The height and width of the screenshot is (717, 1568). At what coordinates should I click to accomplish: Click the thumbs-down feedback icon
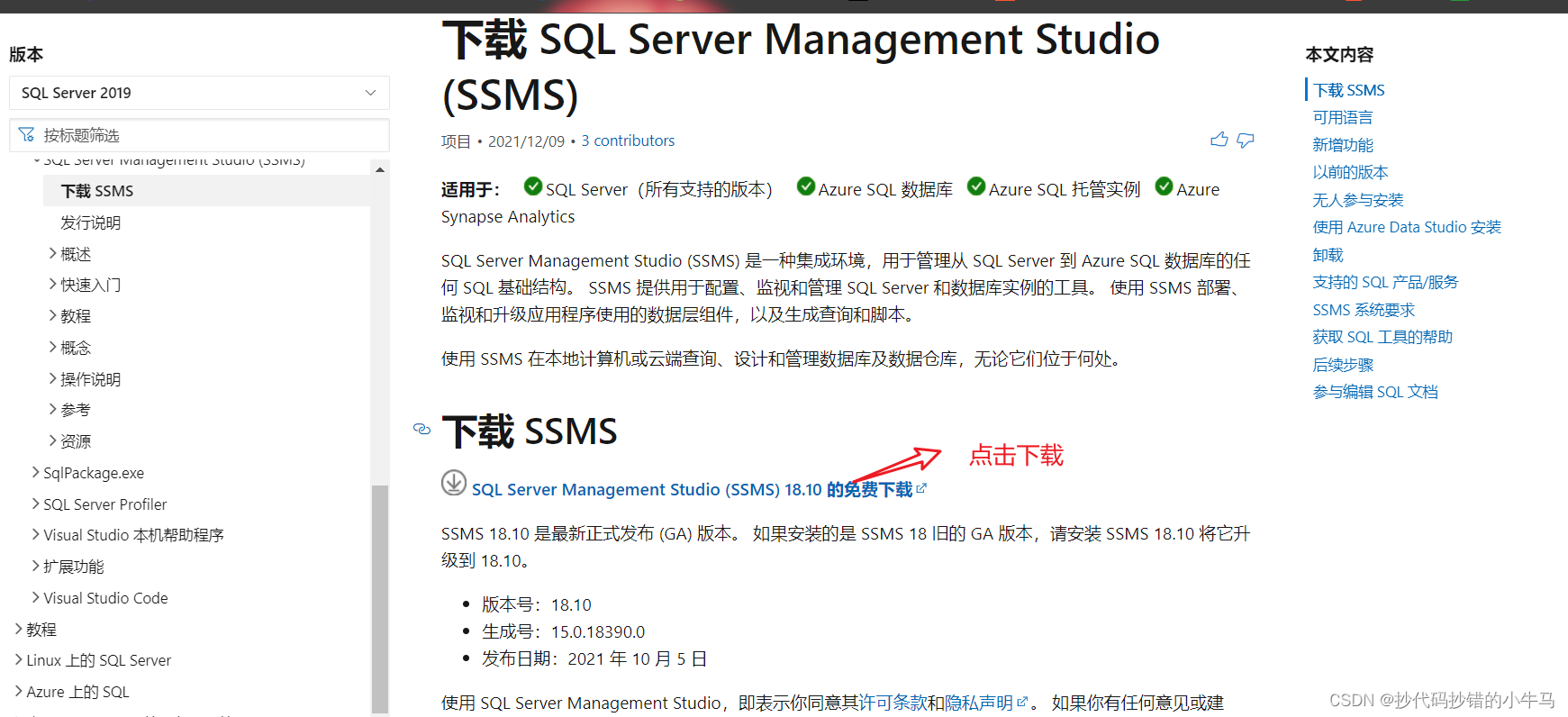[1246, 141]
